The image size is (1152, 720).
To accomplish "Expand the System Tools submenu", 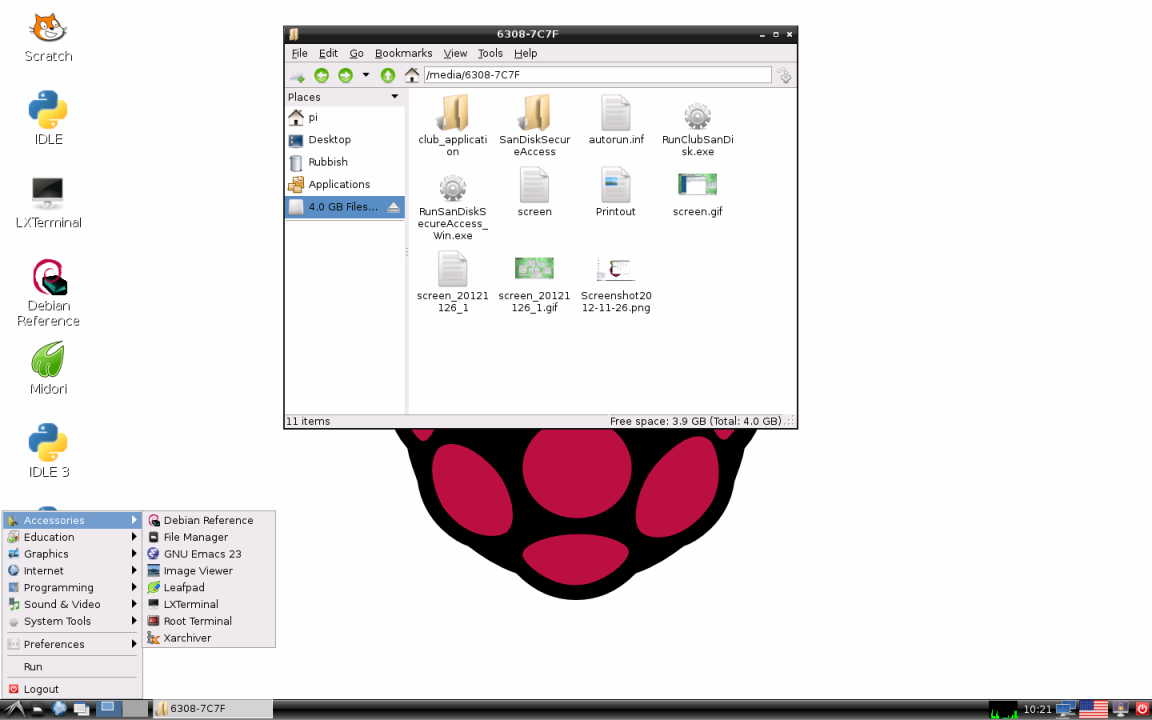I will 72,622.
